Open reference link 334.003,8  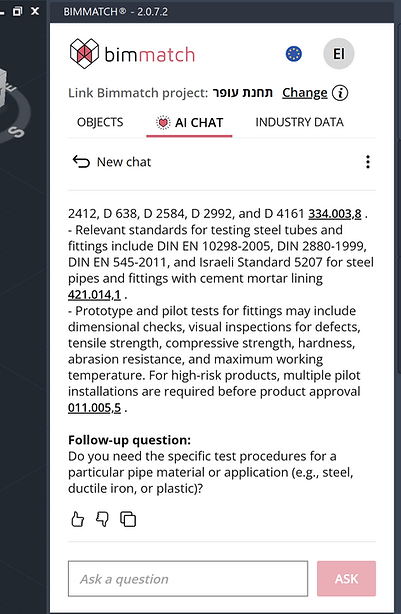click(335, 214)
